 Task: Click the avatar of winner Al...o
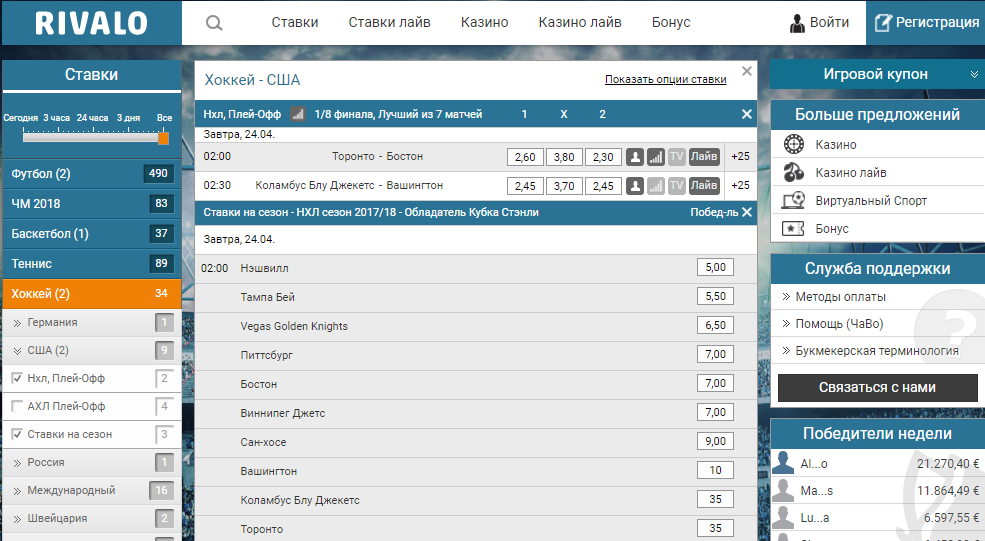point(783,462)
